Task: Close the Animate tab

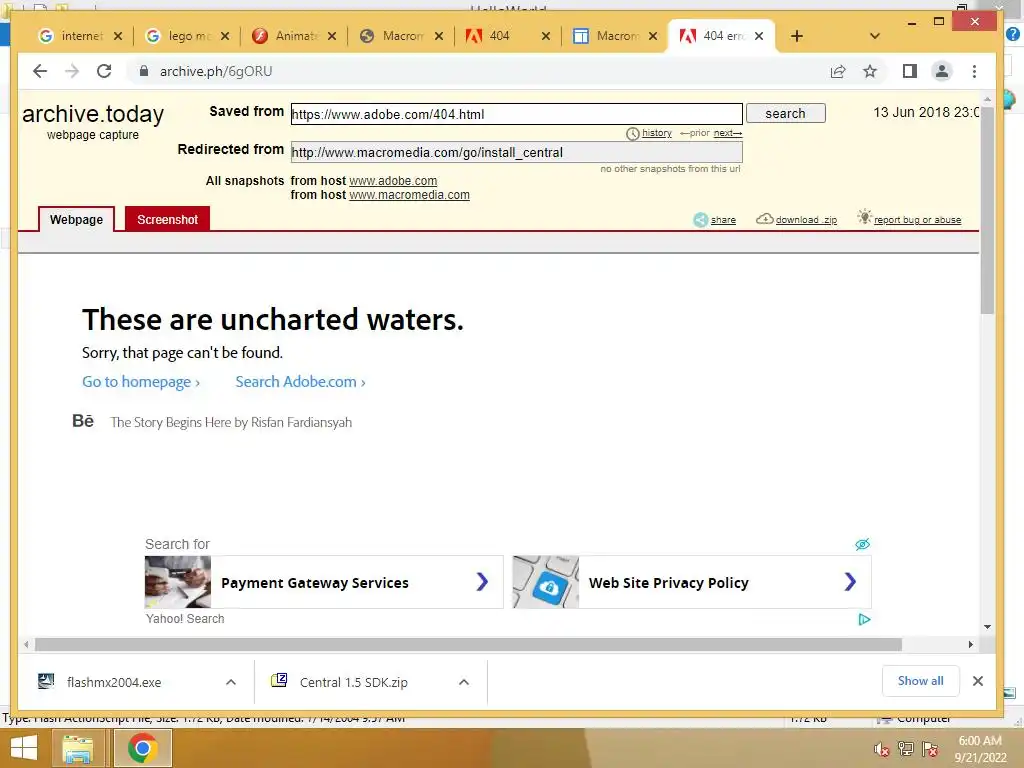Action: [x=332, y=36]
